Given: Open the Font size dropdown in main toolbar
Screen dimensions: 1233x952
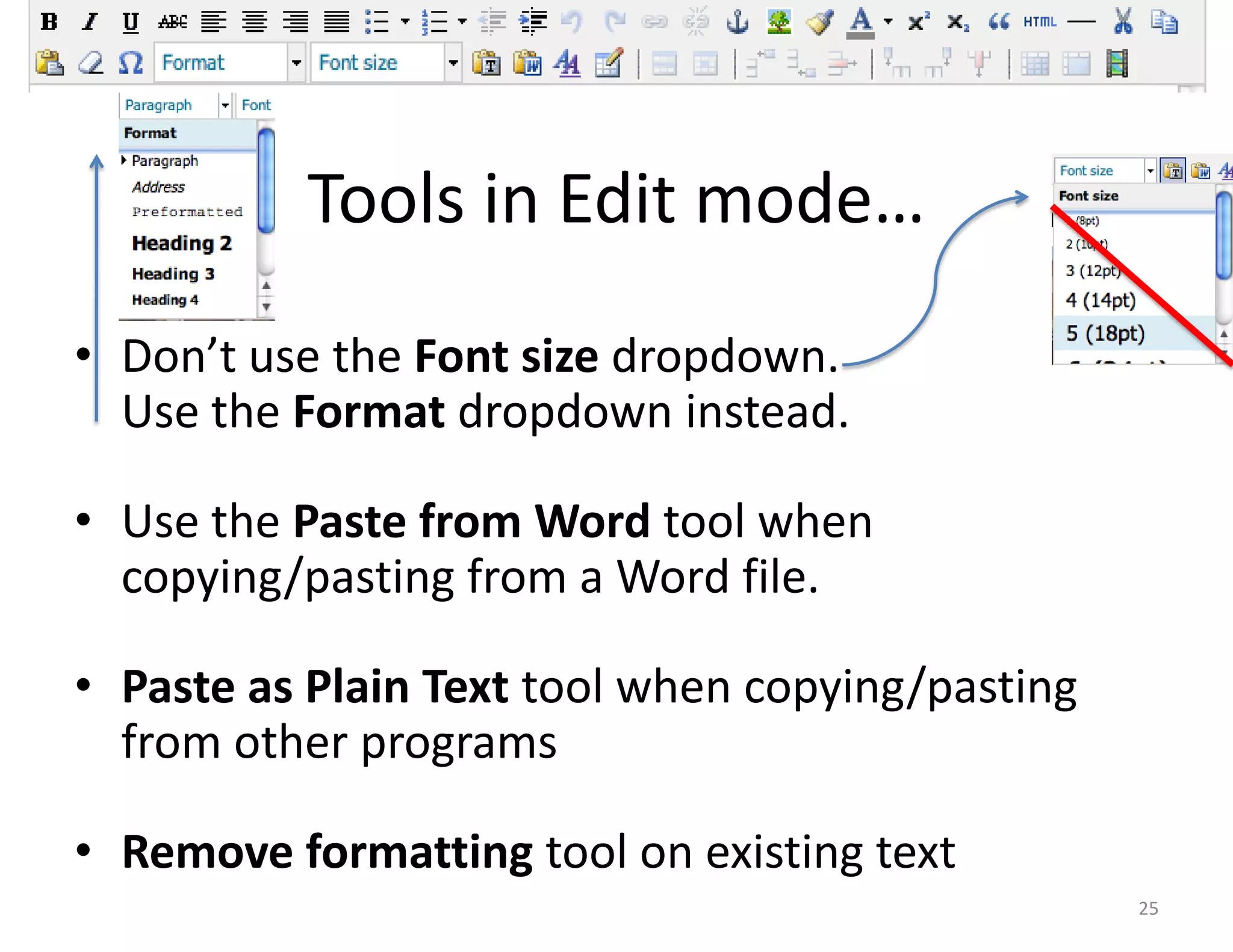Looking at the screenshot, I should (x=386, y=63).
